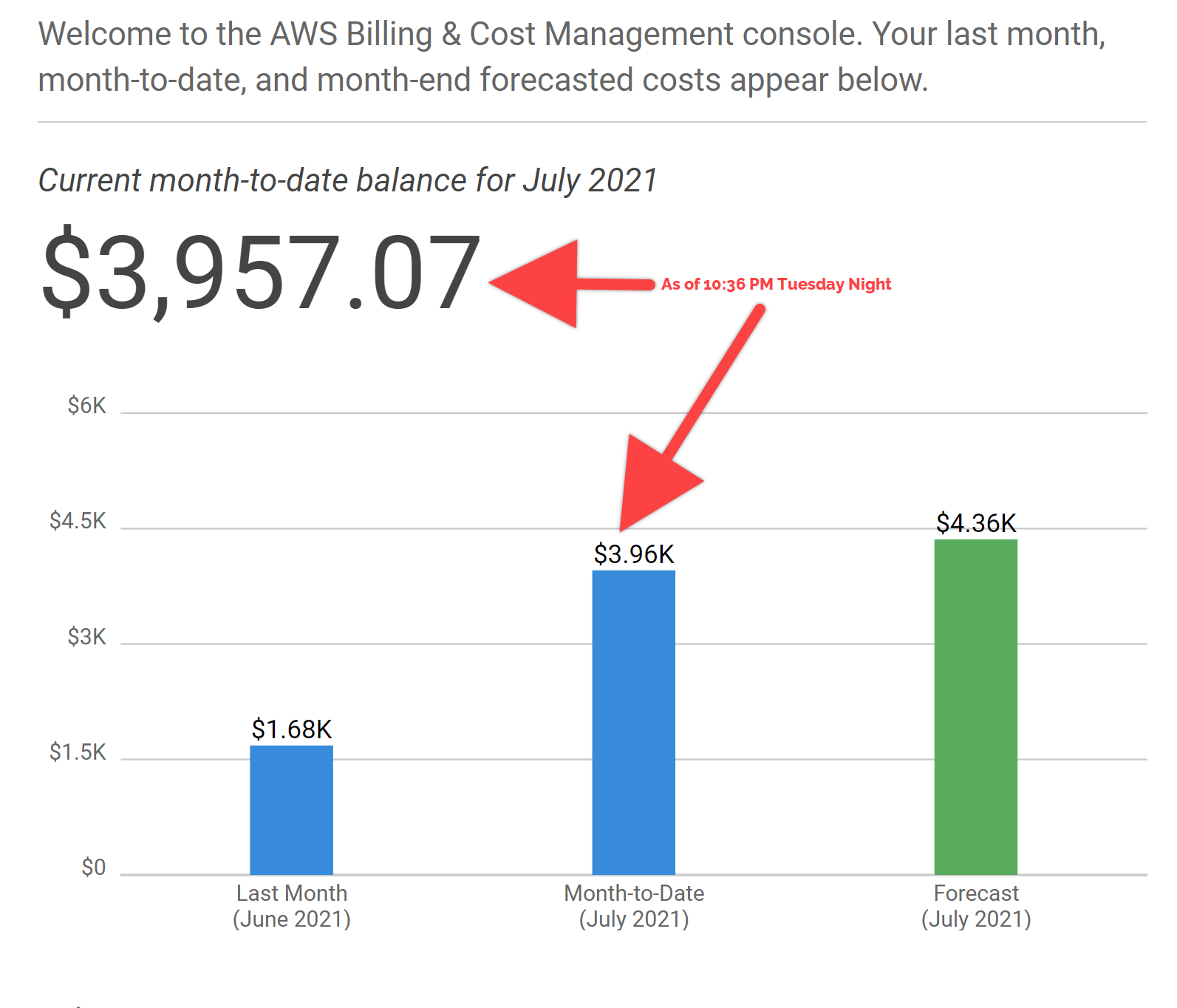
Task: Click the $3K axis label
Action: [86, 636]
